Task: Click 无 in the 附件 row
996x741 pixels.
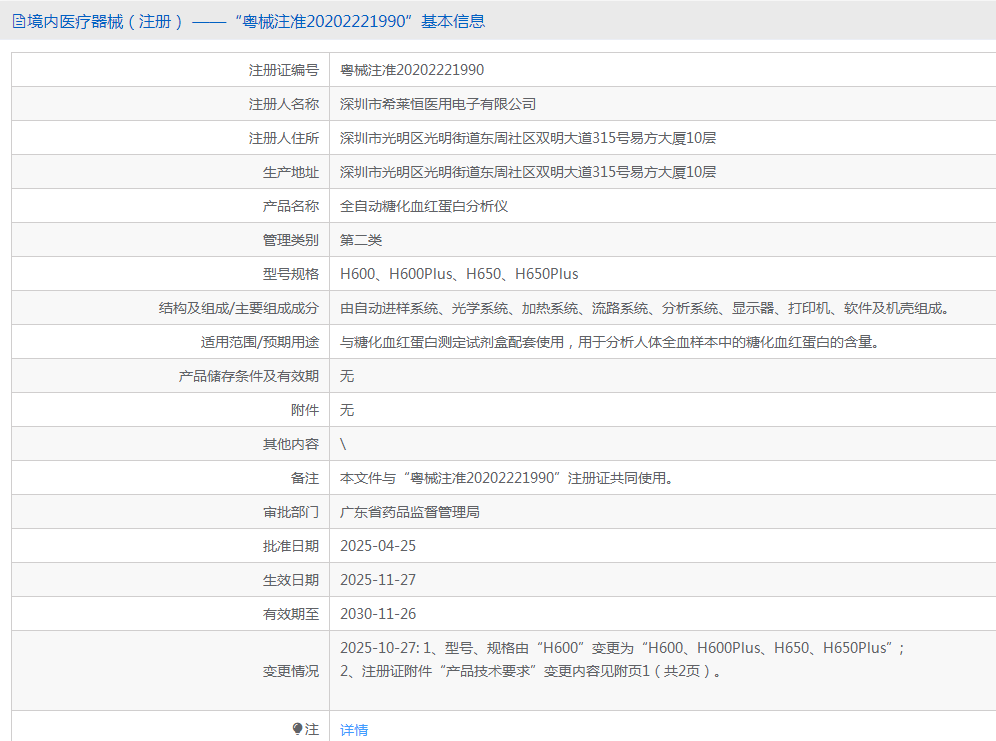Action: click(347, 410)
